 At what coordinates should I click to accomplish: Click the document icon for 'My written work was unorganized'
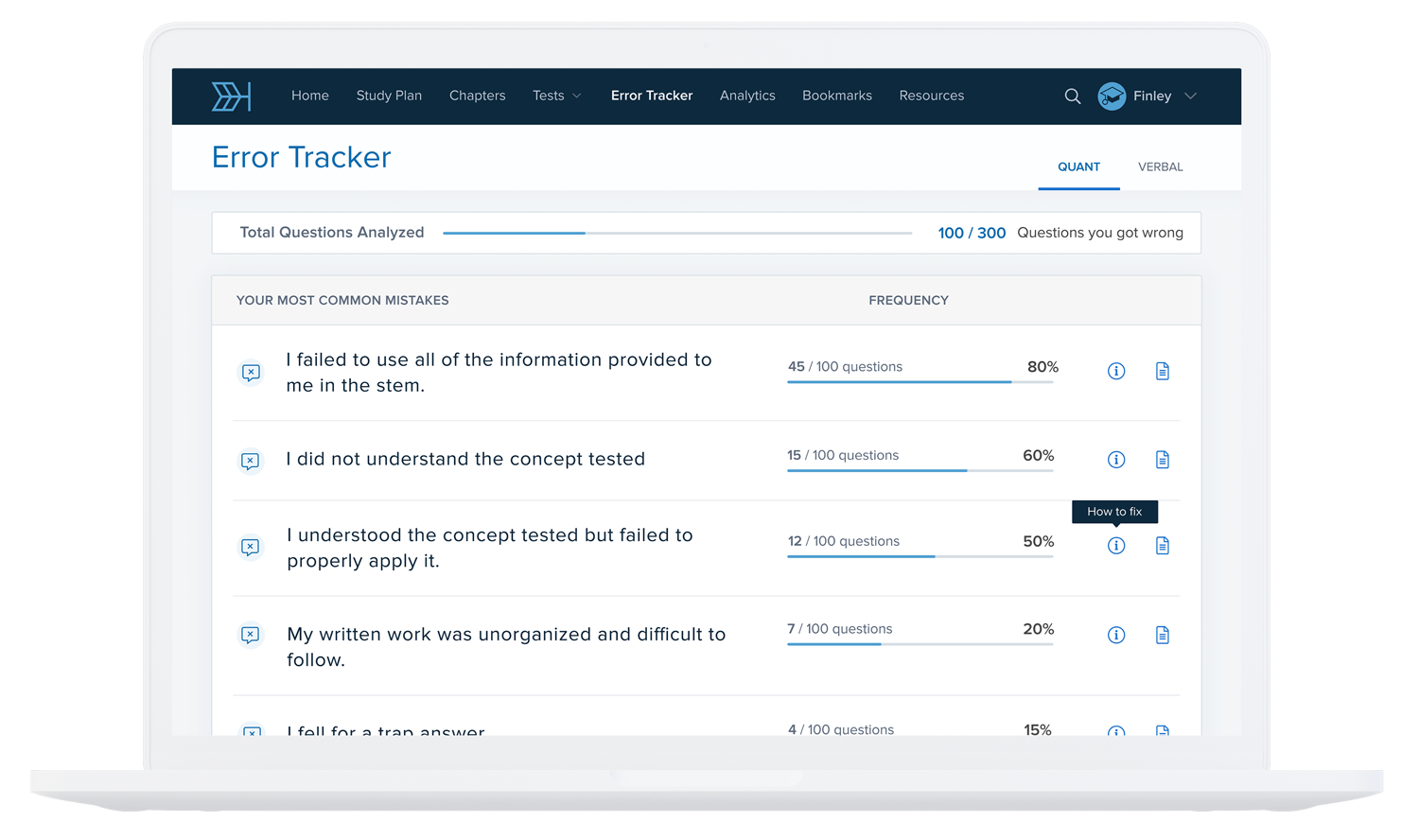click(x=1162, y=635)
